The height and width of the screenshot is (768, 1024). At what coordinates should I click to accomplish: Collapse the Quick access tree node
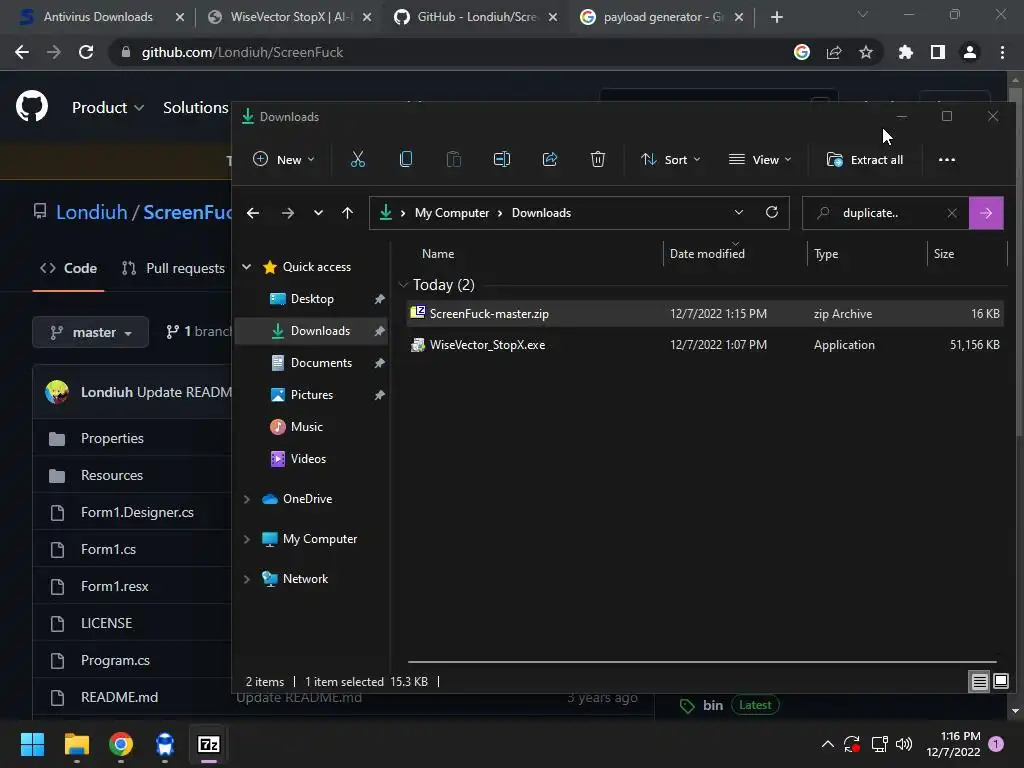pyautogui.click(x=246, y=266)
